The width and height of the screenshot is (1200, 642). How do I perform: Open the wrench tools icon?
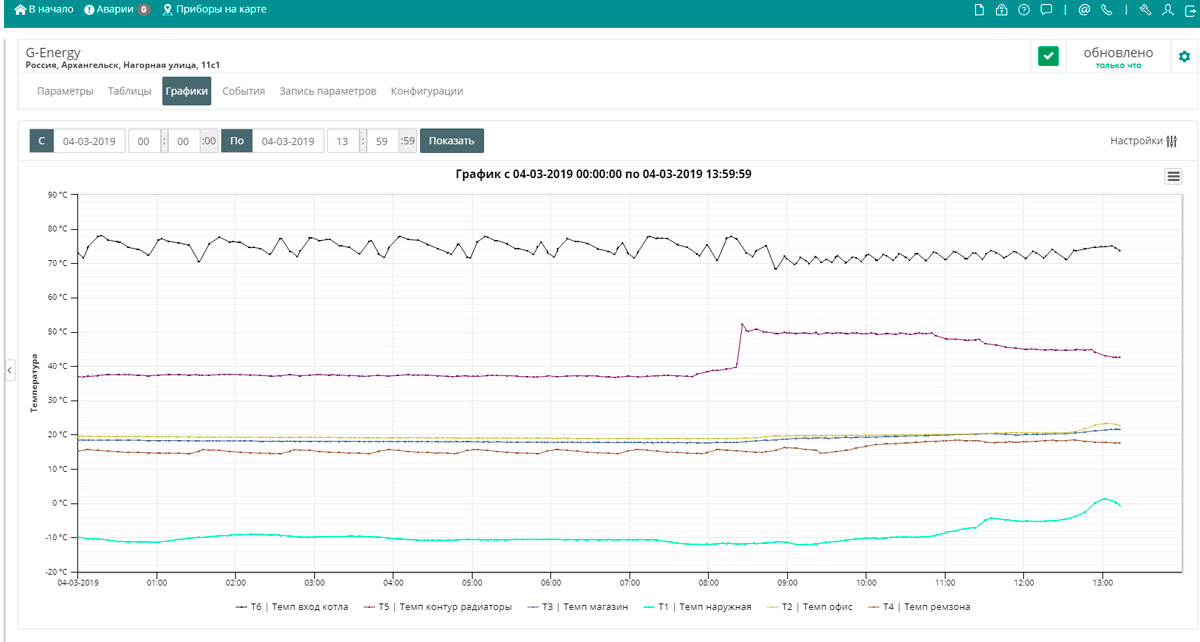coord(1145,10)
